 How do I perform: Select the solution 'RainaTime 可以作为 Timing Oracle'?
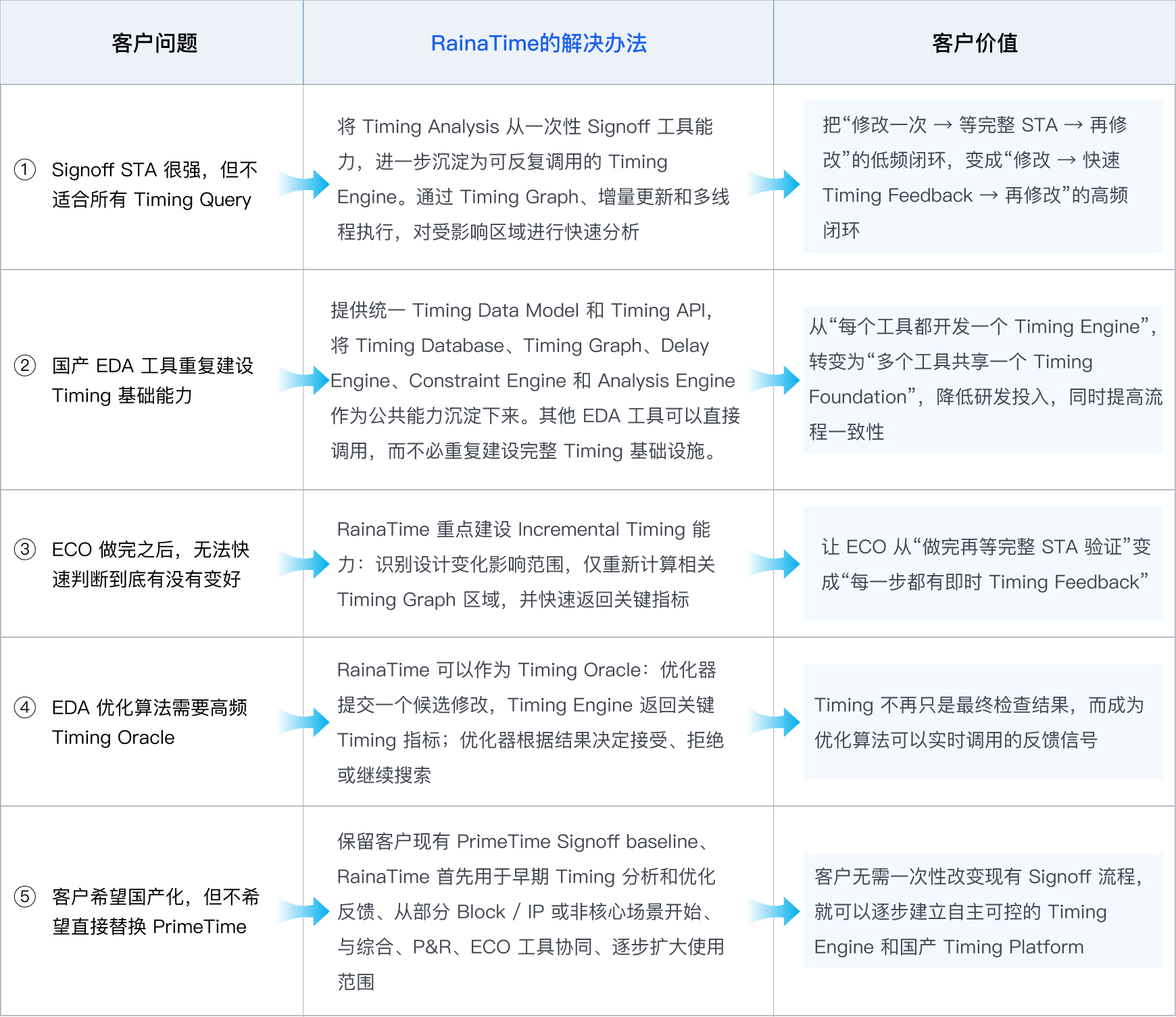[531, 722]
